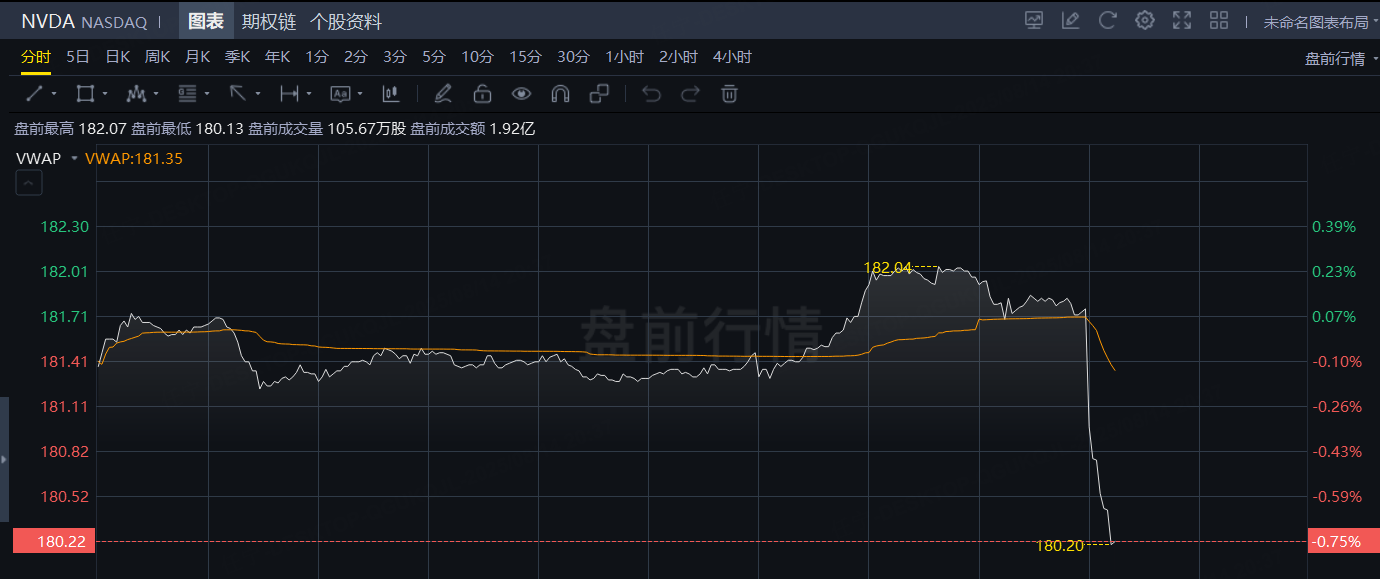Switch to the 图表 tab

[x=206, y=21]
